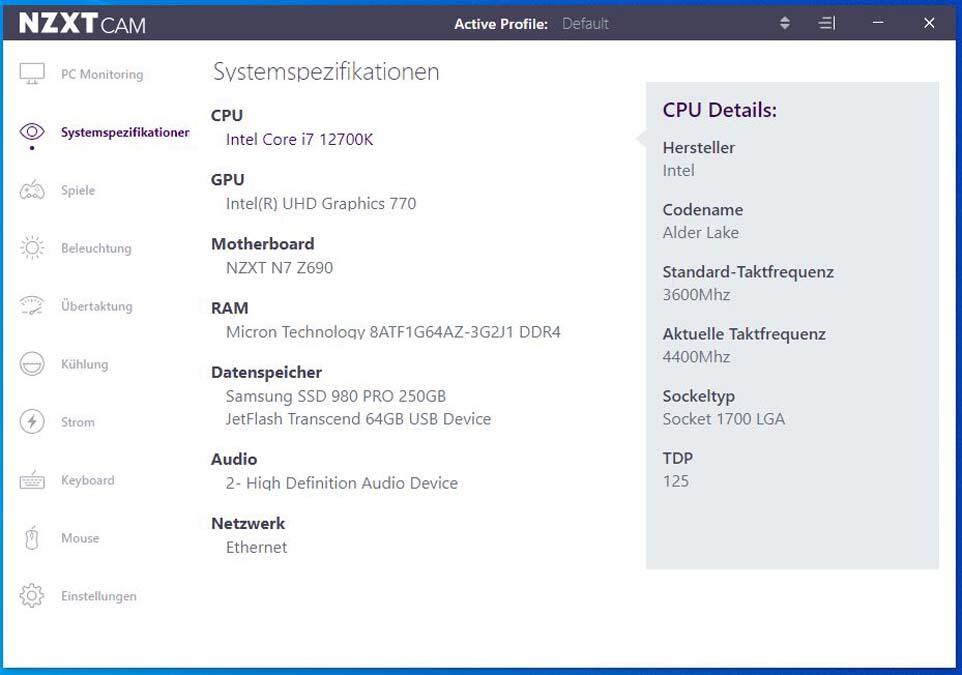This screenshot has height=675, width=962.
Task: Open the Keyboard section label
Action: click(88, 480)
